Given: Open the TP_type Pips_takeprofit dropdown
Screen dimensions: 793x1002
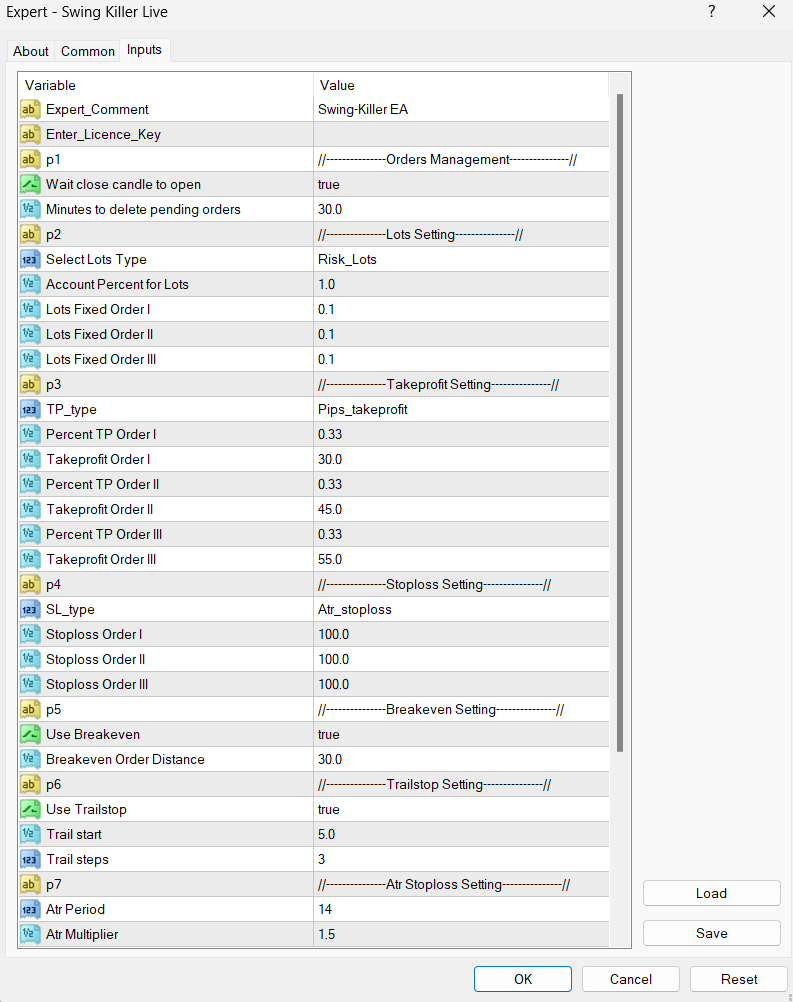Looking at the screenshot, I should (460, 410).
